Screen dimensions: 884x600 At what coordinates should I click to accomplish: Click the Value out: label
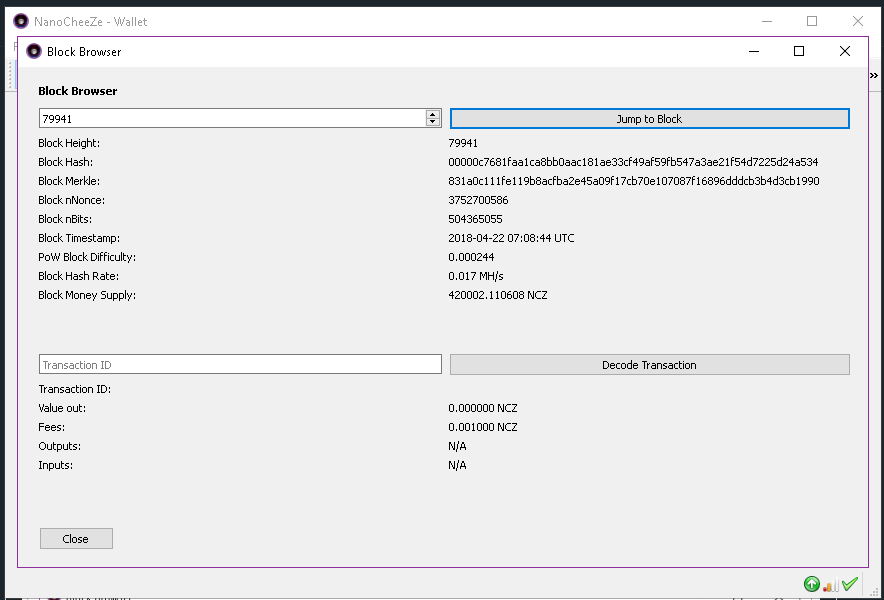[x=62, y=408]
